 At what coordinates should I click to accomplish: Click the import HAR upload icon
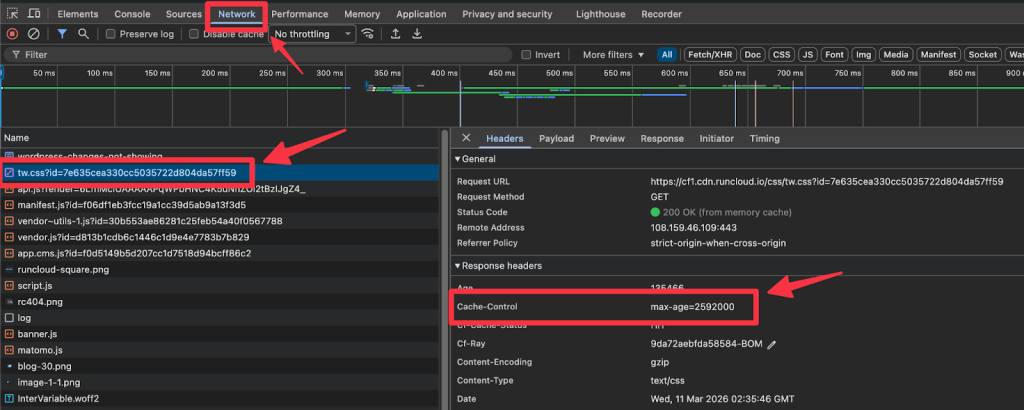(395, 34)
